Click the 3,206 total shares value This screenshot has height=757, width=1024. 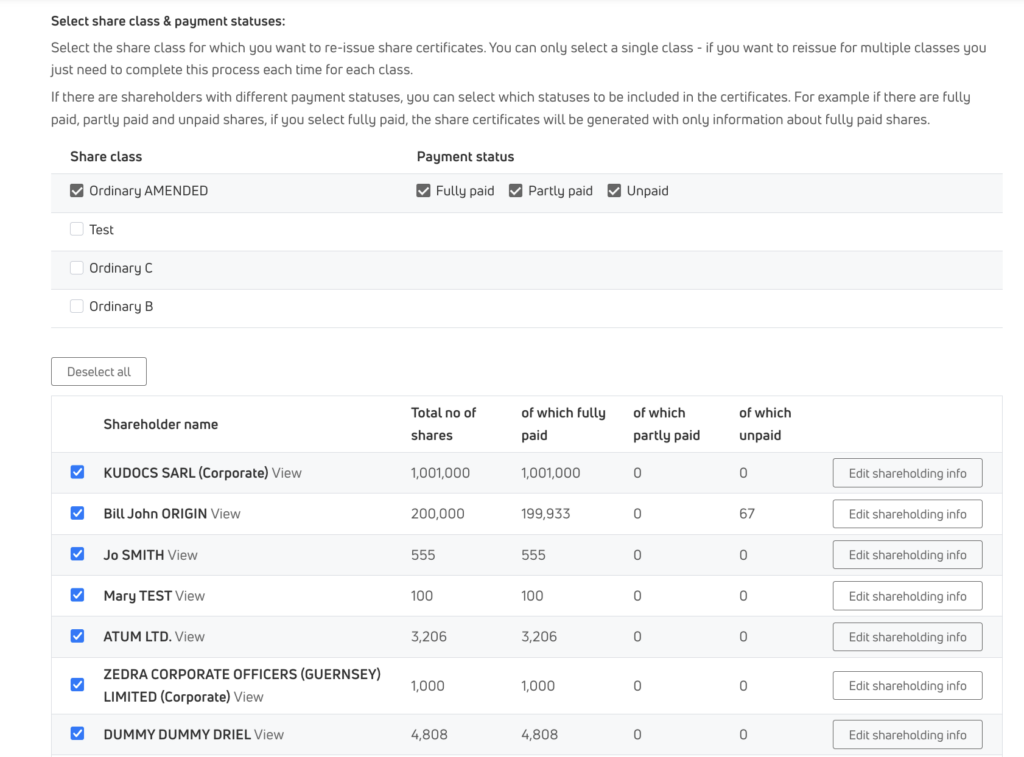(x=428, y=637)
